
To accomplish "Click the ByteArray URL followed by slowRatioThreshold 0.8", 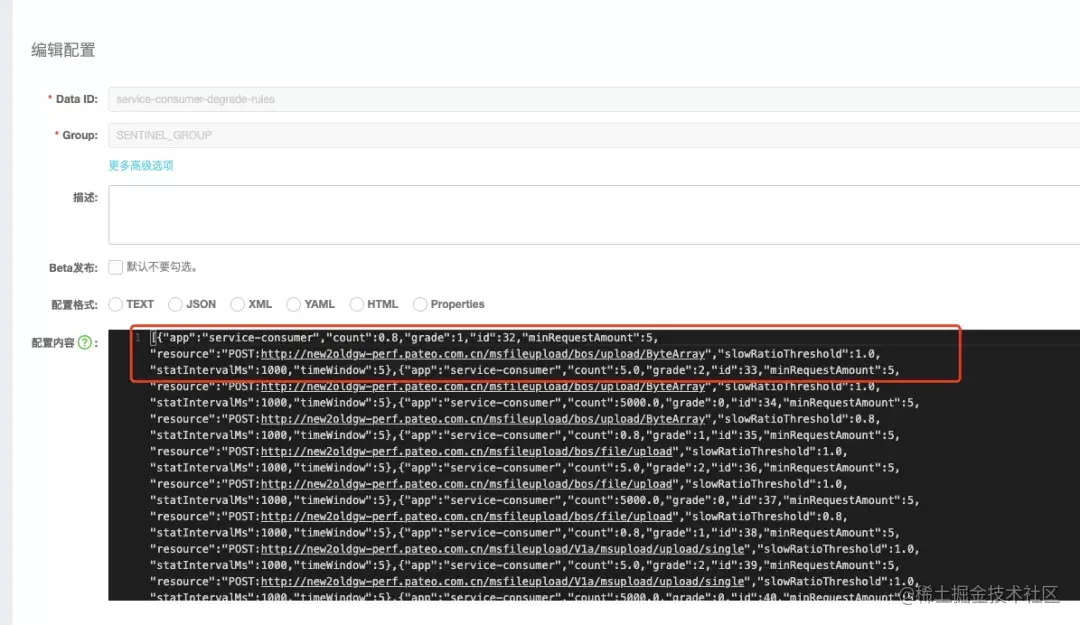I will click(x=484, y=419).
